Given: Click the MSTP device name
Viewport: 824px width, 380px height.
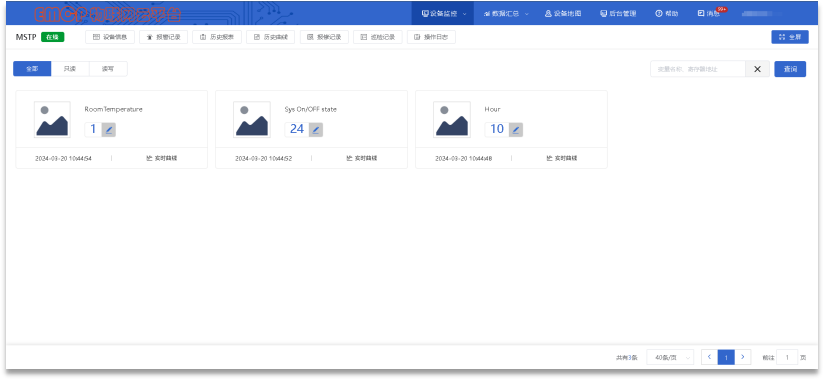Looking at the screenshot, I should tap(26, 37).
